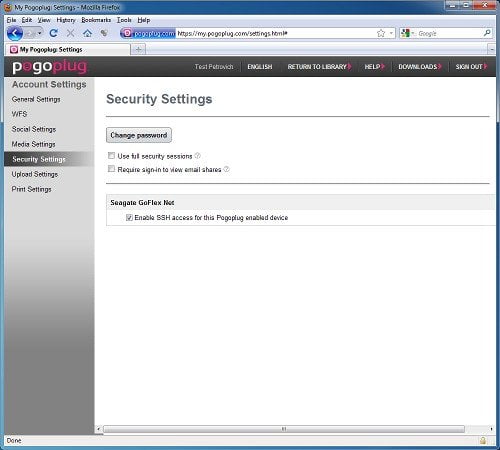Open a new tab with plus button
This screenshot has height=450, width=500.
[x=138, y=50]
